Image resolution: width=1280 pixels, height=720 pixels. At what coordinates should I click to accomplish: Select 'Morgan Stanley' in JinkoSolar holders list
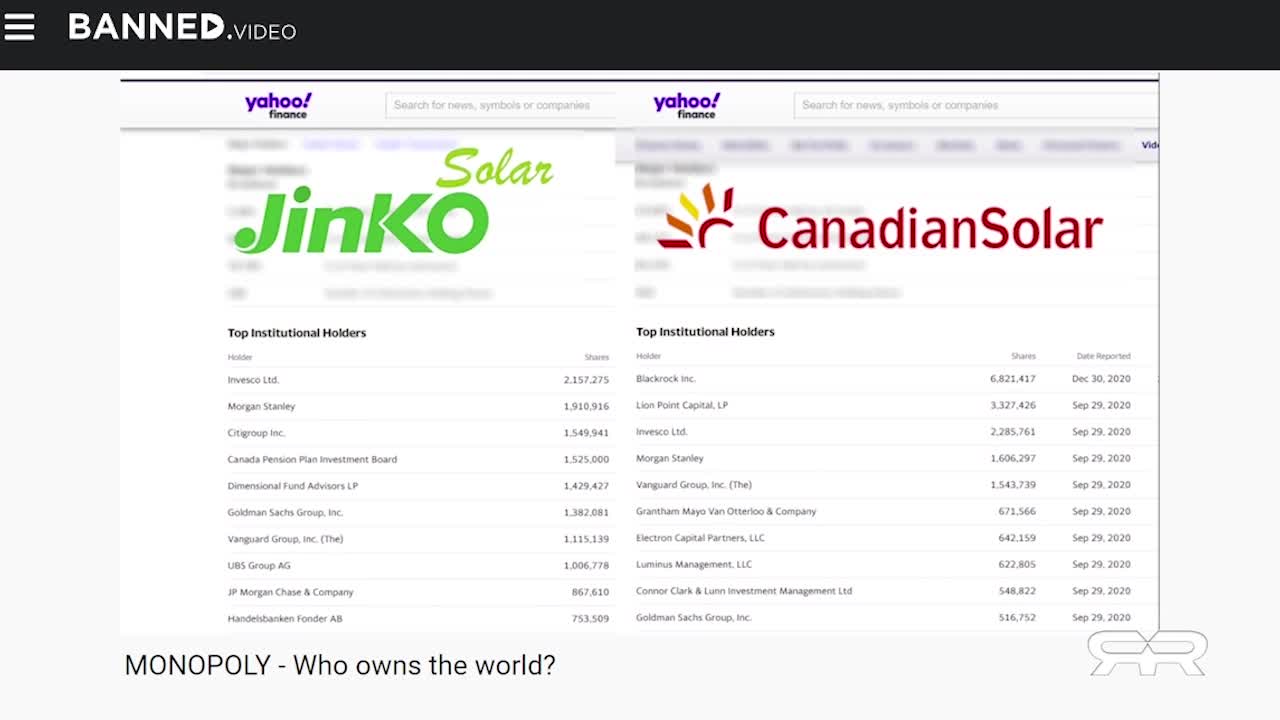click(x=261, y=406)
